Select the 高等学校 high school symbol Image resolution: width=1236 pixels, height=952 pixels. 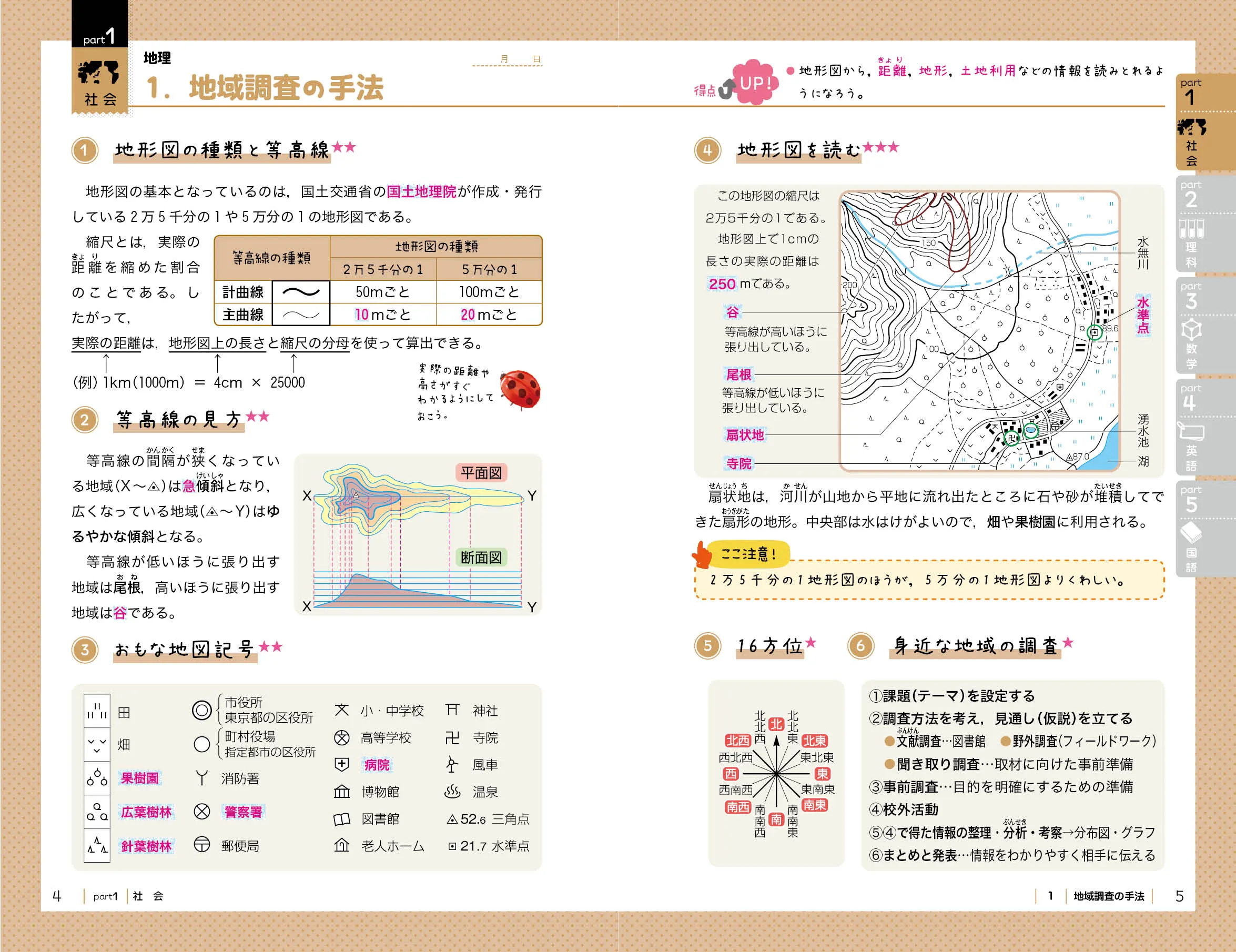pyautogui.click(x=342, y=737)
